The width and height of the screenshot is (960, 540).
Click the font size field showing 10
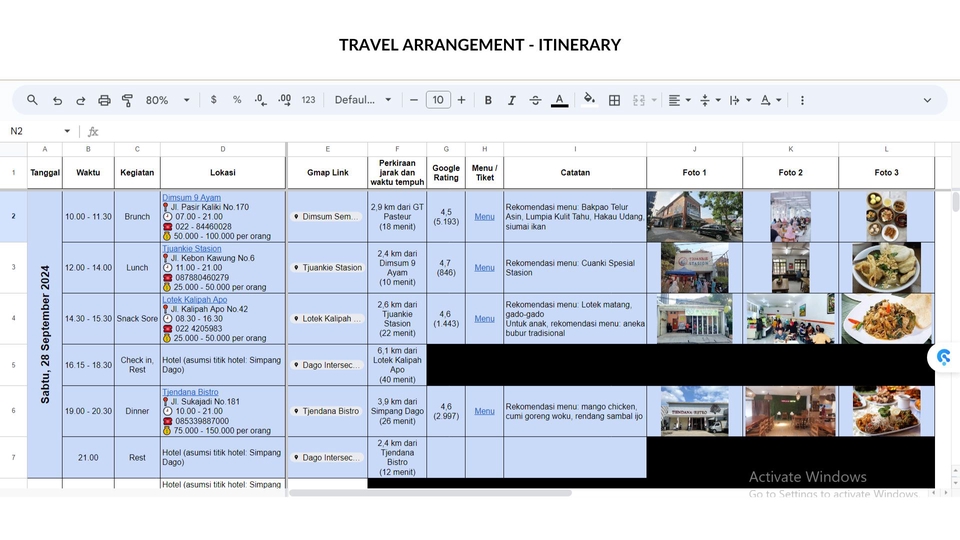[x=438, y=100]
